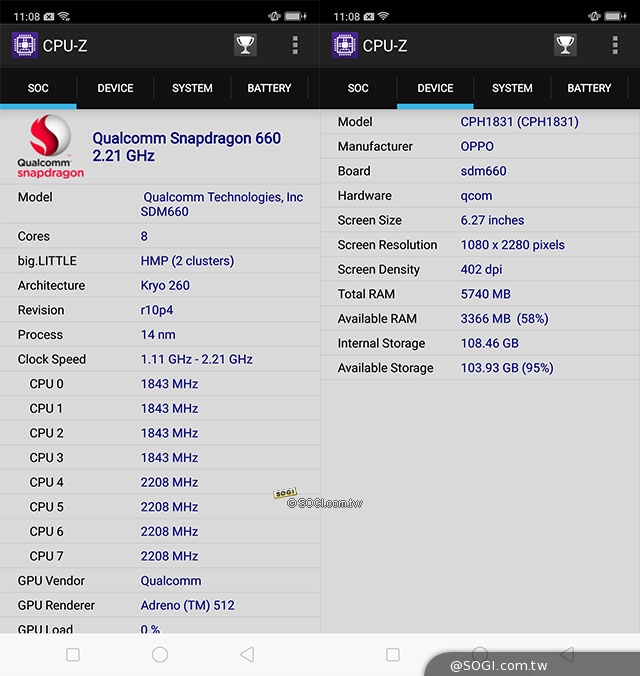
Task: Tap the Clock Speed row
Action: 160,359
